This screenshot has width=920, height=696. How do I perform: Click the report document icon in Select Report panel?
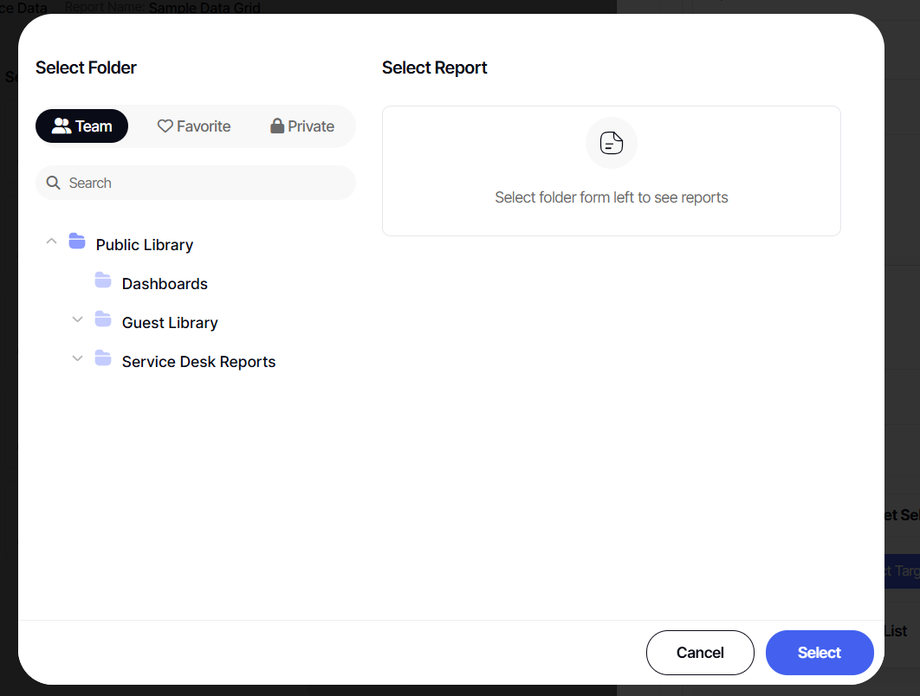(x=611, y=143)
